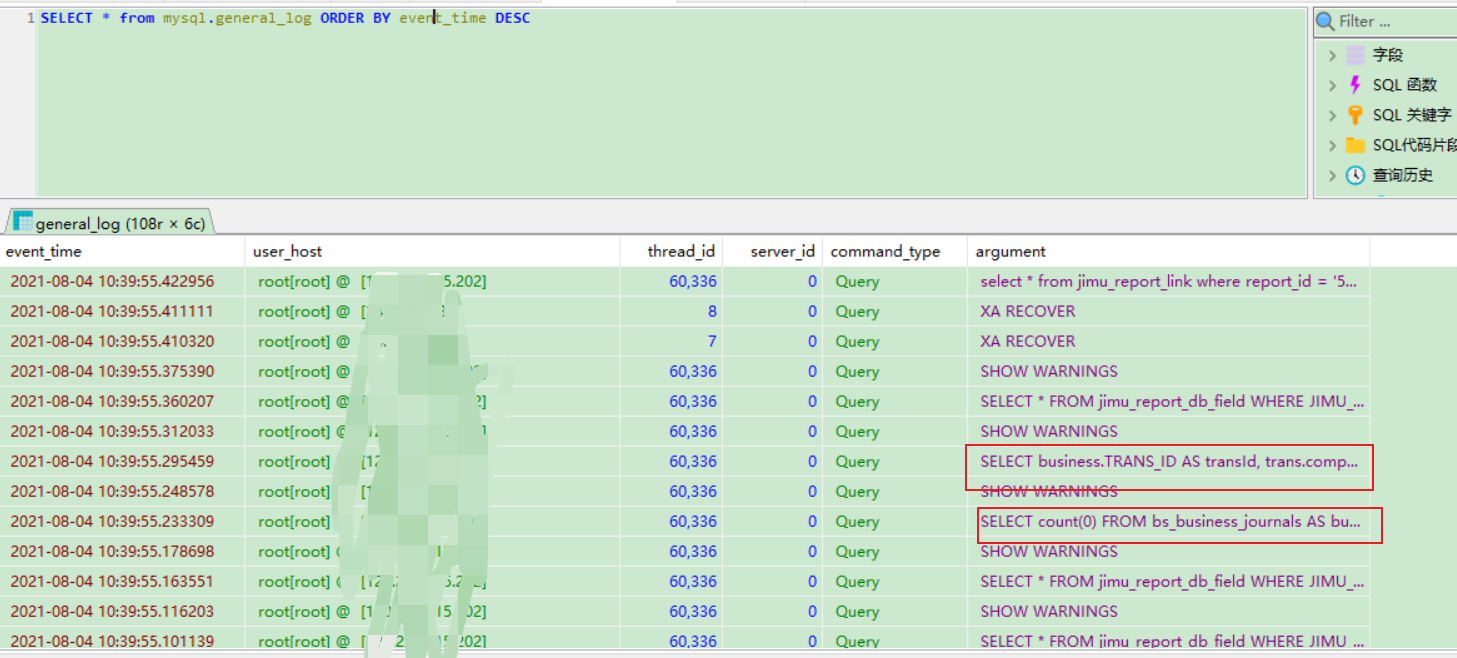1457x658 pixels.
Task: Open the SQL代码片段 folder icon
Action: 1355,145
